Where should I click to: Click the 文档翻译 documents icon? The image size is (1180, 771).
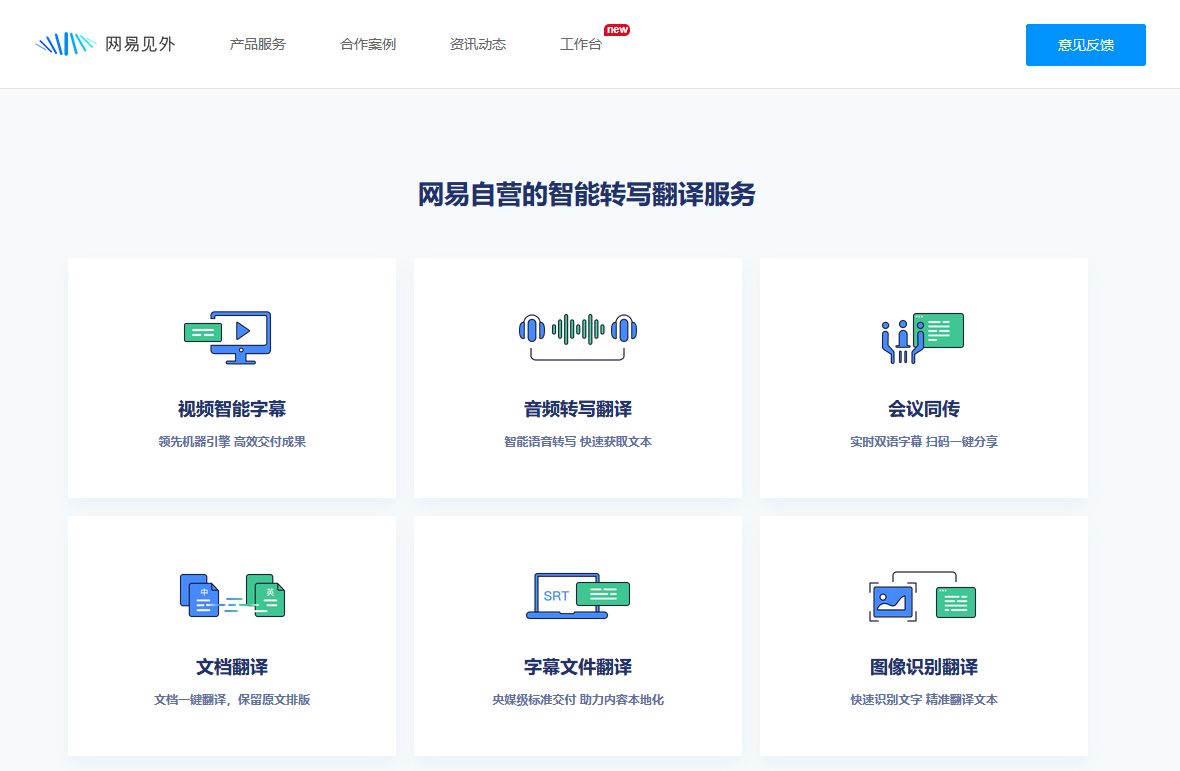tap(232, 596)
